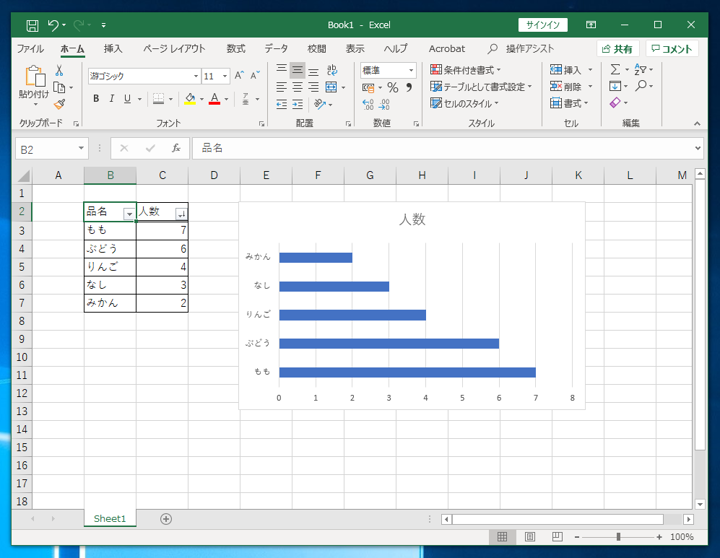Increase decimal places
The image size is (720, 558).
368,105
